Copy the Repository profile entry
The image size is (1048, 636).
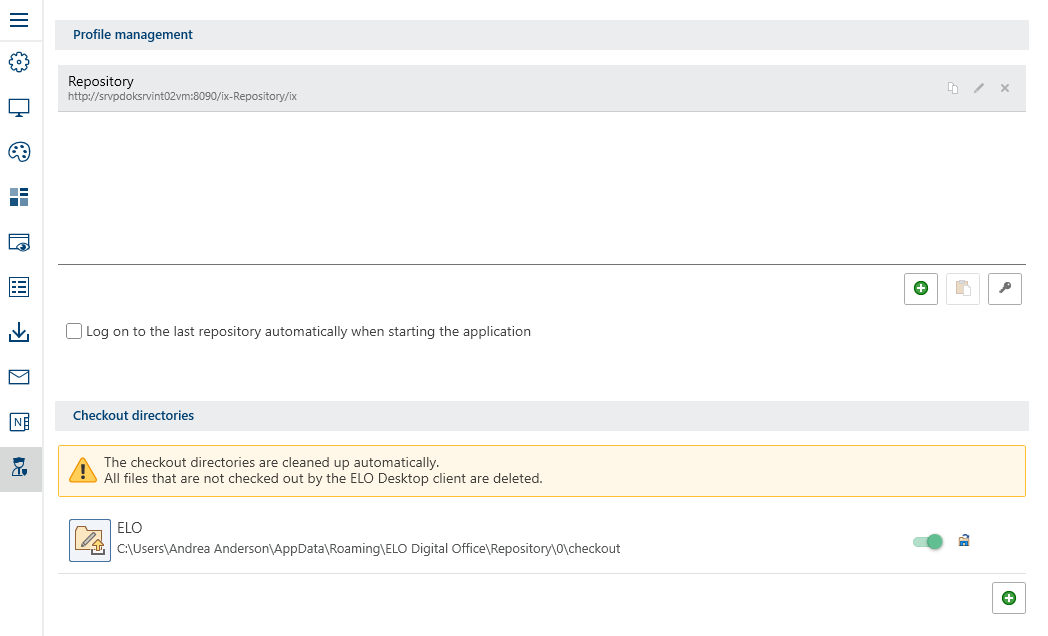point(953,88)
